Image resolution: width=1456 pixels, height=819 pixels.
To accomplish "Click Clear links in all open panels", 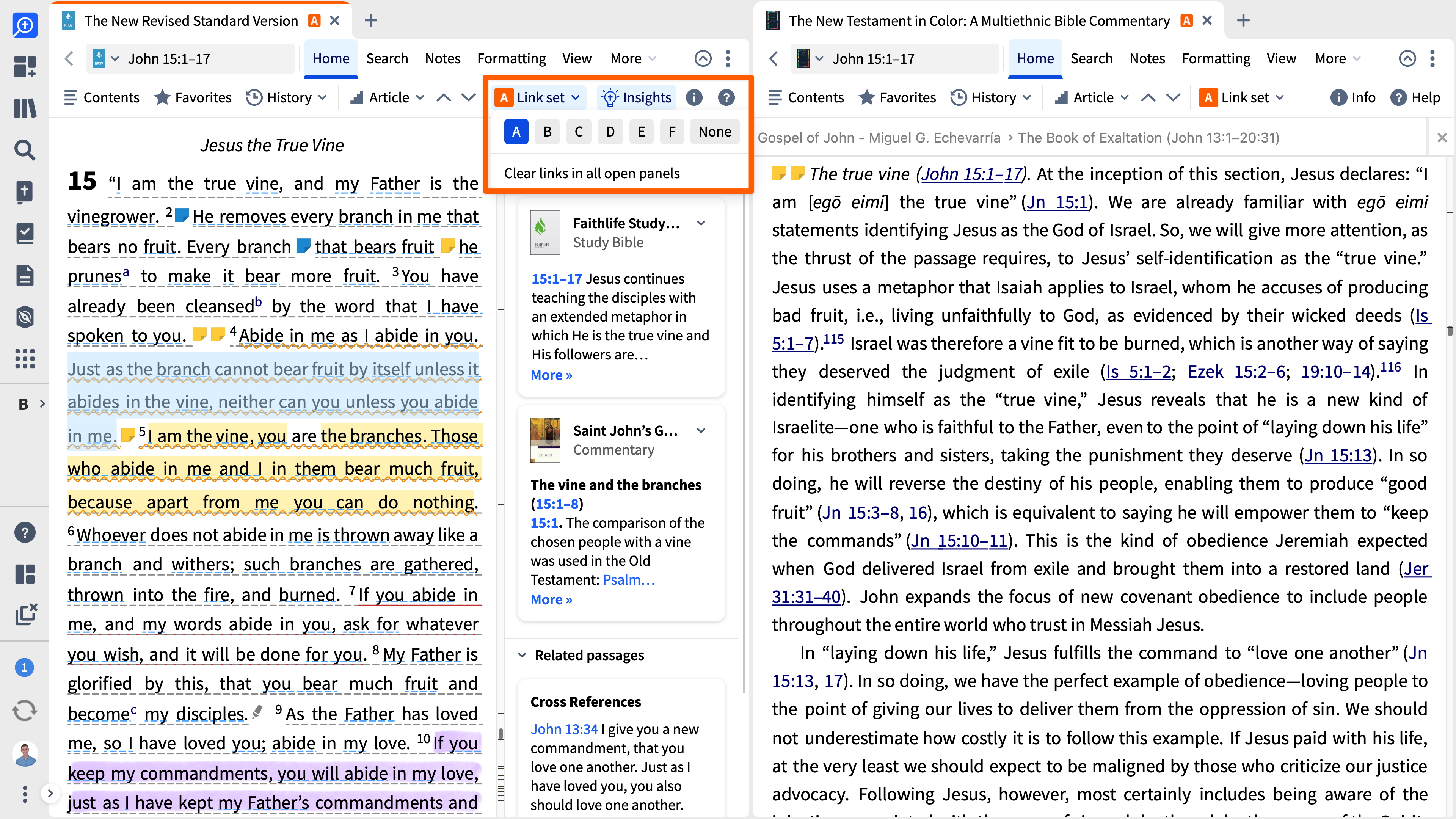I will click(592, 174).
